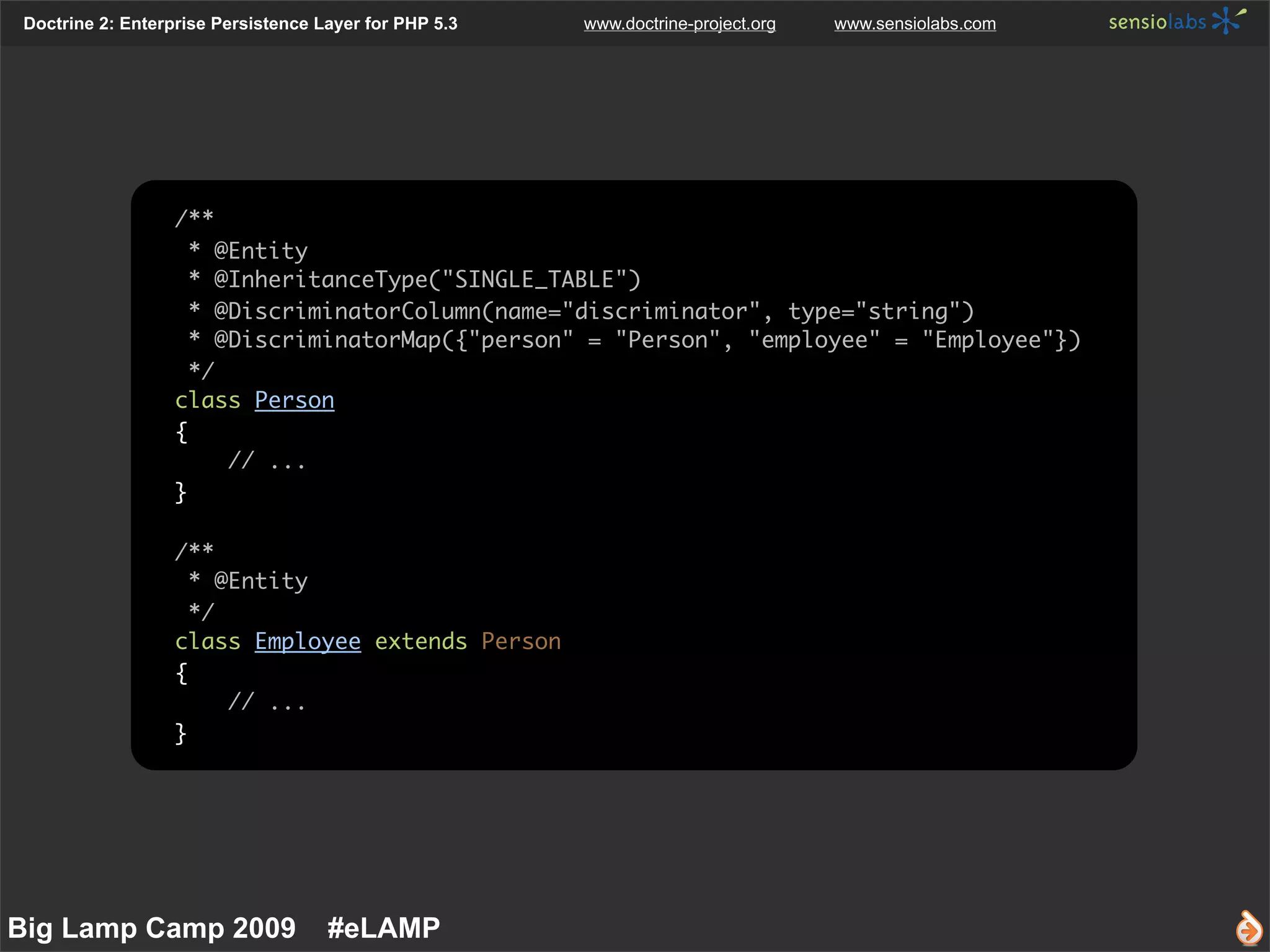This screenshot has height=952, width=1270.
Task: Click the 'class' keyword before Person
Action: click(x=208, y=400)
